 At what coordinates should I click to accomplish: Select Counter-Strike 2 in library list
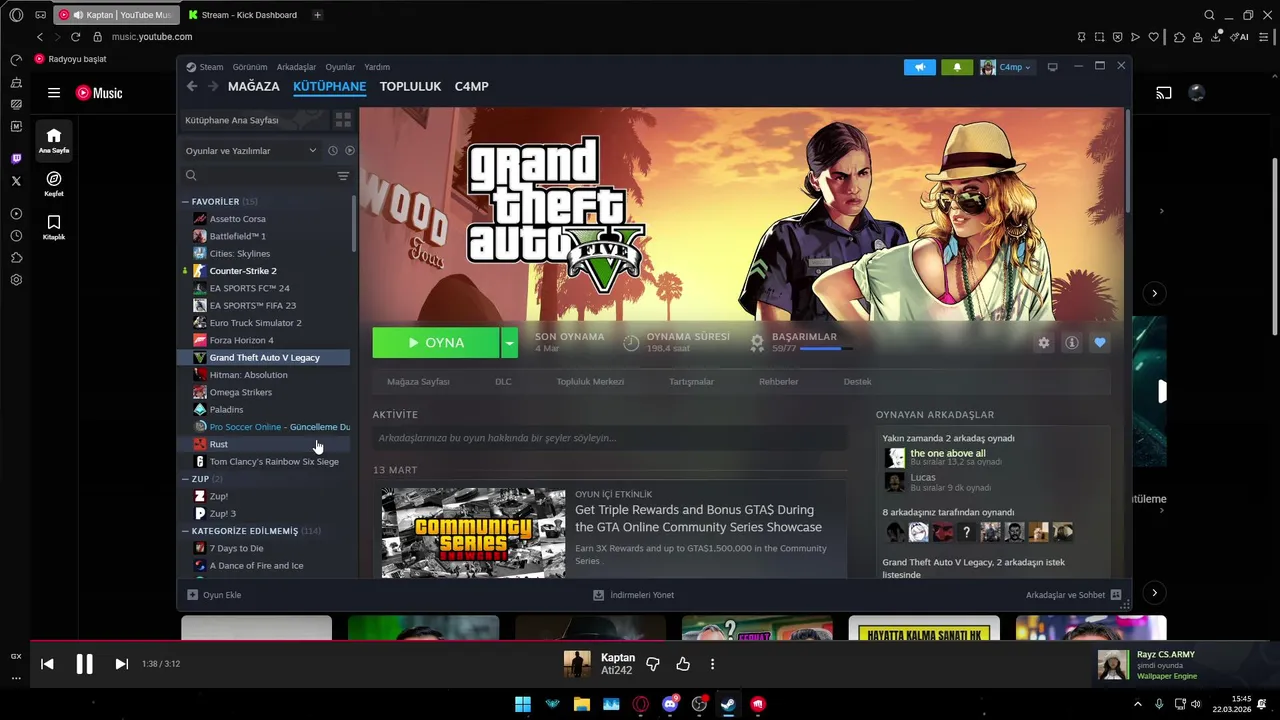[x=243, y=271]
